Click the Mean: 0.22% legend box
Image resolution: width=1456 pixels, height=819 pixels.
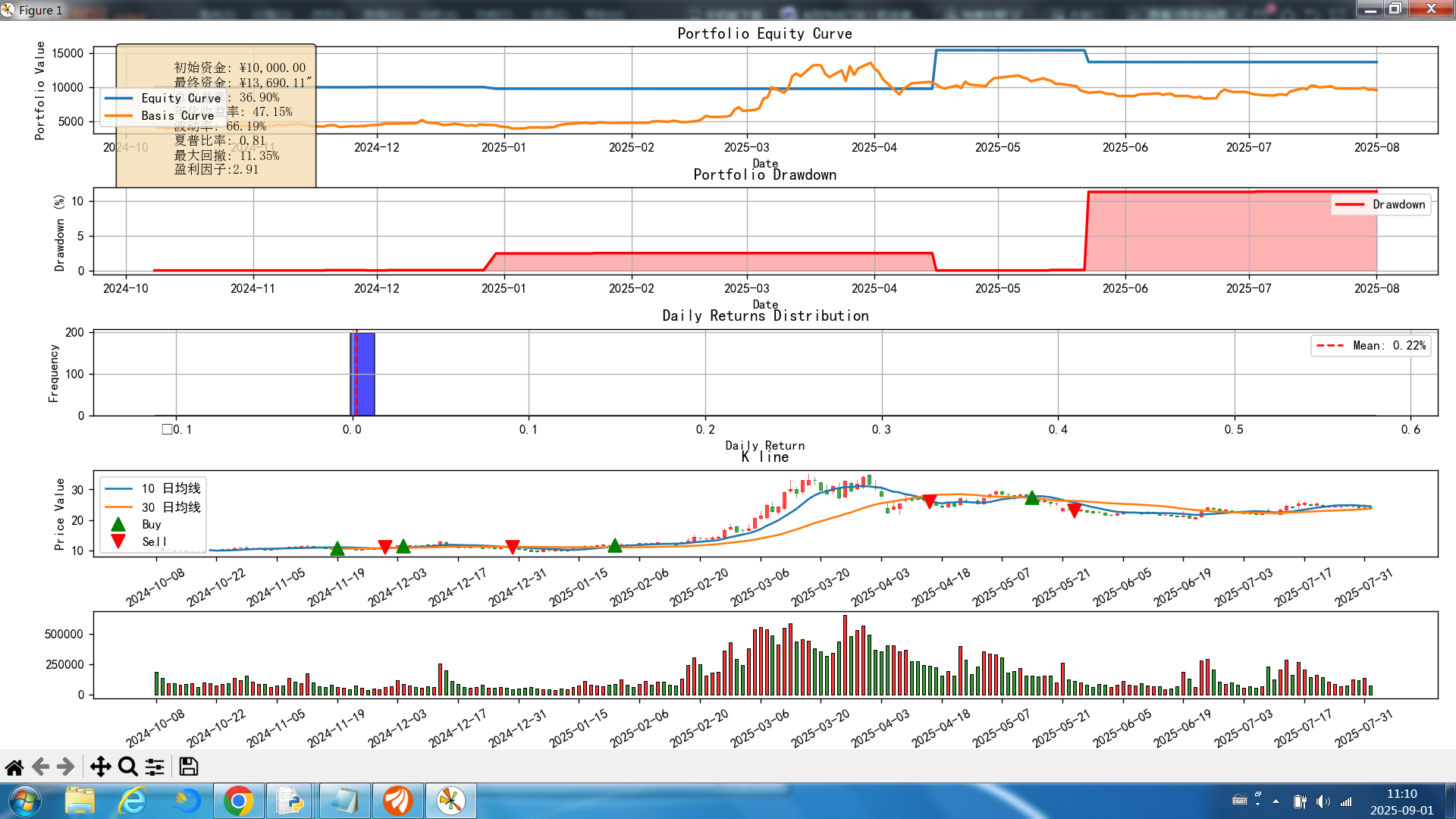1371,346
